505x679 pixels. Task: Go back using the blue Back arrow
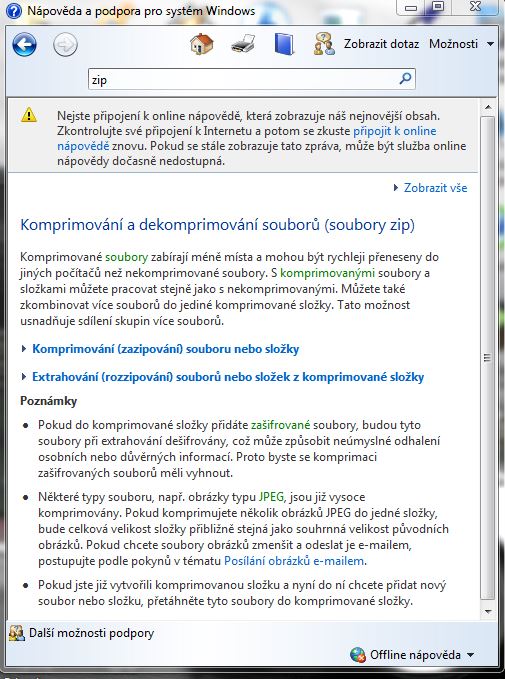tap(24, 44)
